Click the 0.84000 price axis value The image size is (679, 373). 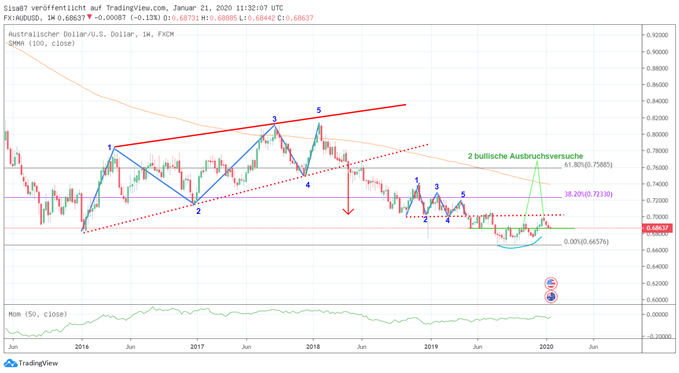point(657,101)
